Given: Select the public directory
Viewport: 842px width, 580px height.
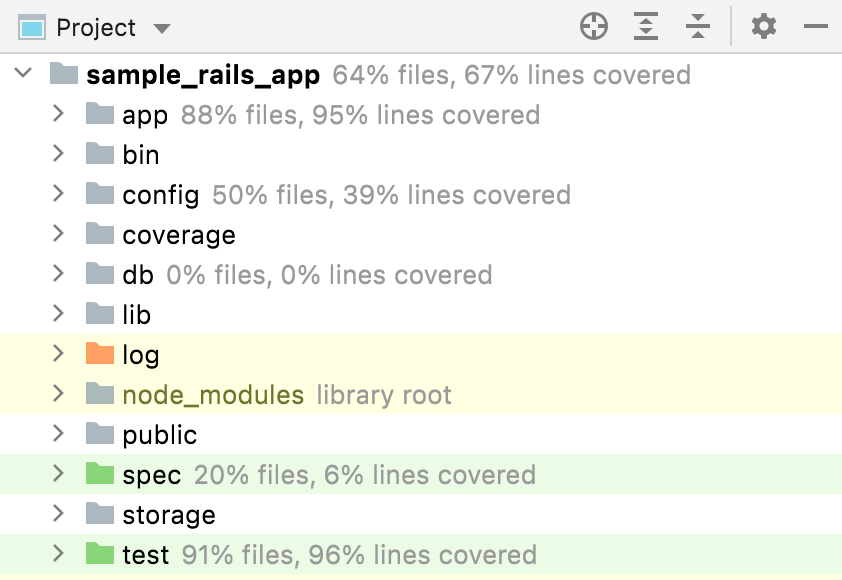Looking at the screenshot, I should (159, 434).
